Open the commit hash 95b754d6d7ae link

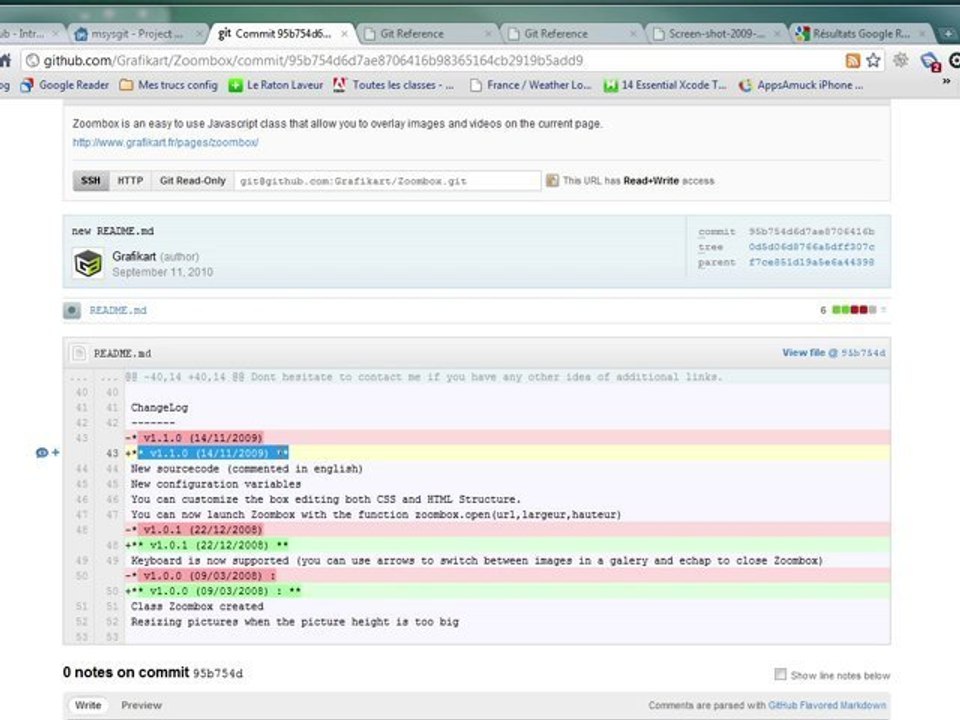(x=811, y=231)
